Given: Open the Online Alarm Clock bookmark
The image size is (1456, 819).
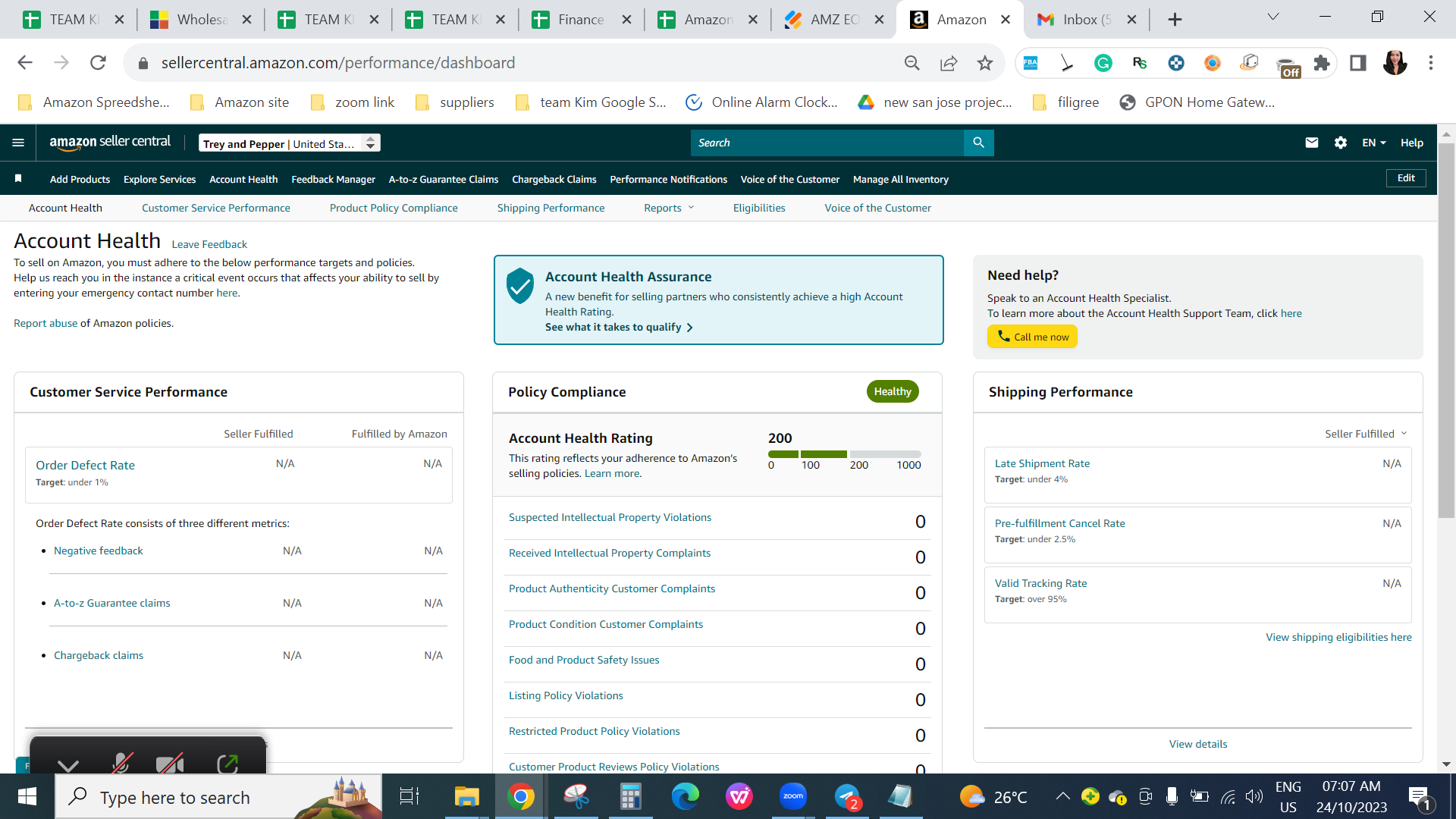Looking at the screenshot, I should [x=761, y=102].
